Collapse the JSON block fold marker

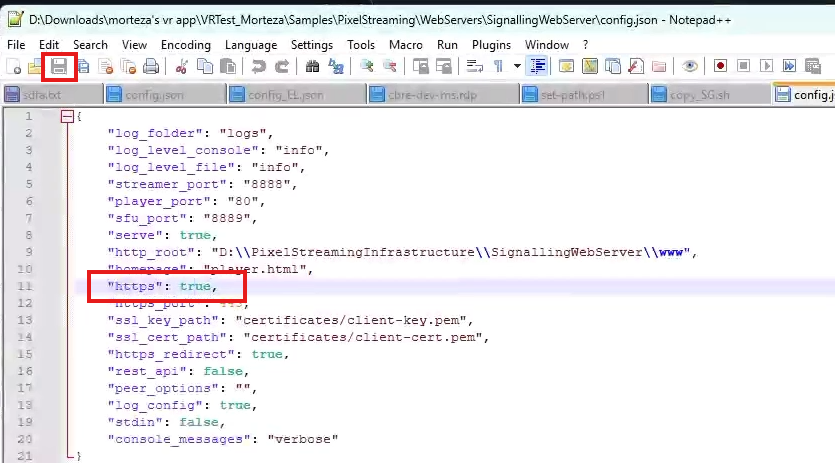68,116
